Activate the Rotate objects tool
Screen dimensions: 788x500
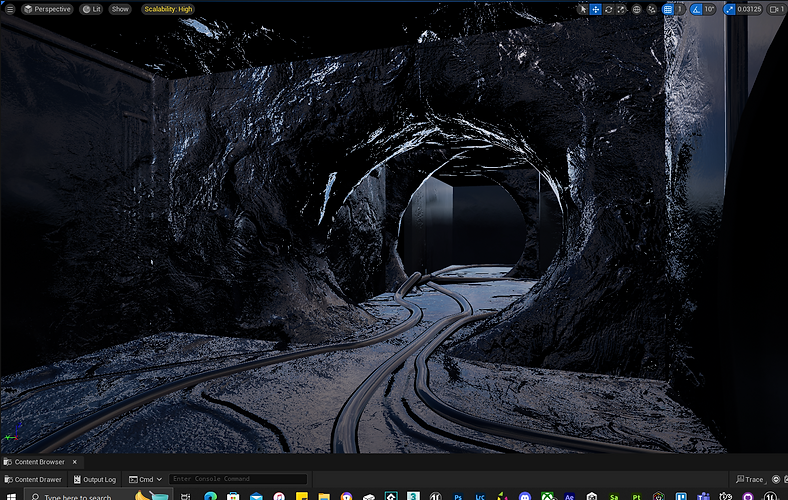608,9
